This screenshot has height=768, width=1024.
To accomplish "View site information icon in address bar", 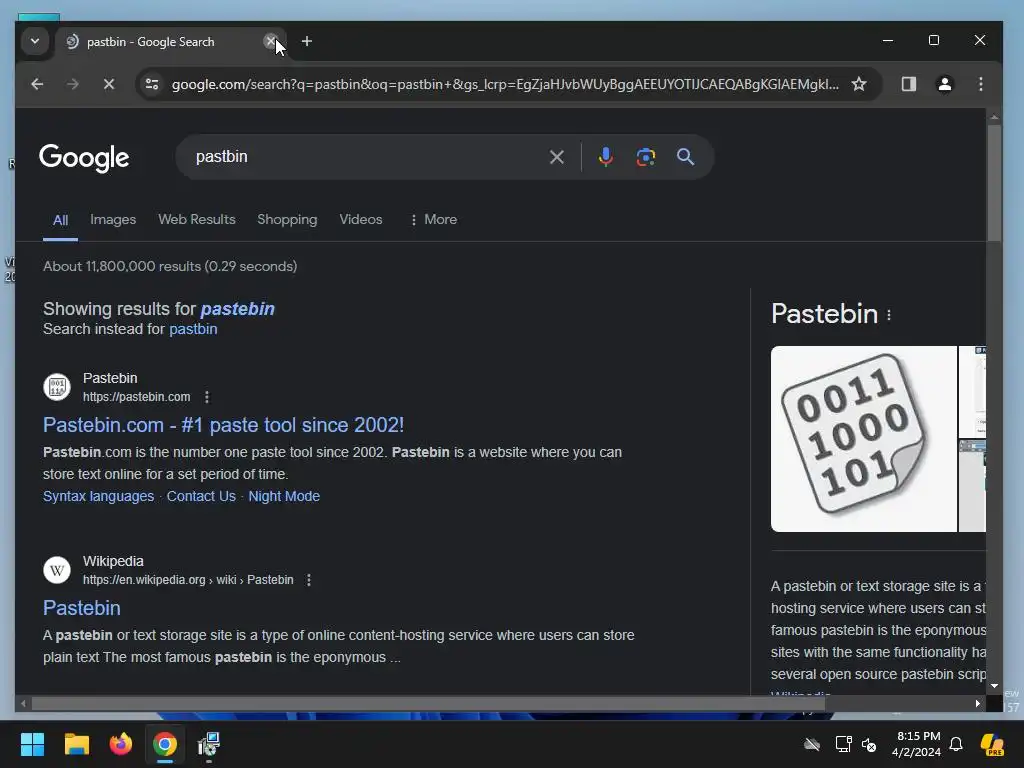I will tap(152, 84).
